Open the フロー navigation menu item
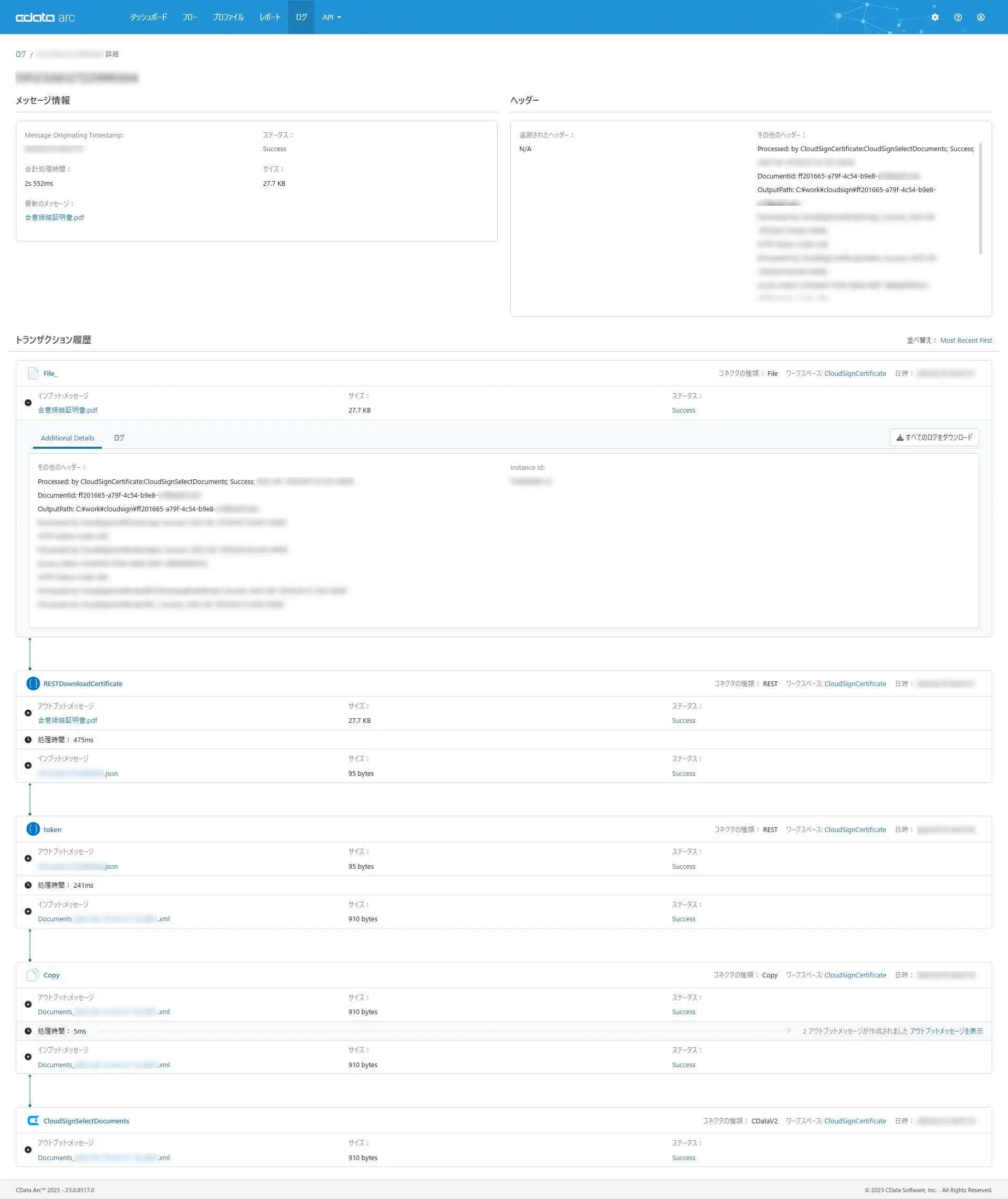Image resolution: width=1008 pixels, height=1199 pixels. pyautogui.click(x=190, y=17)
